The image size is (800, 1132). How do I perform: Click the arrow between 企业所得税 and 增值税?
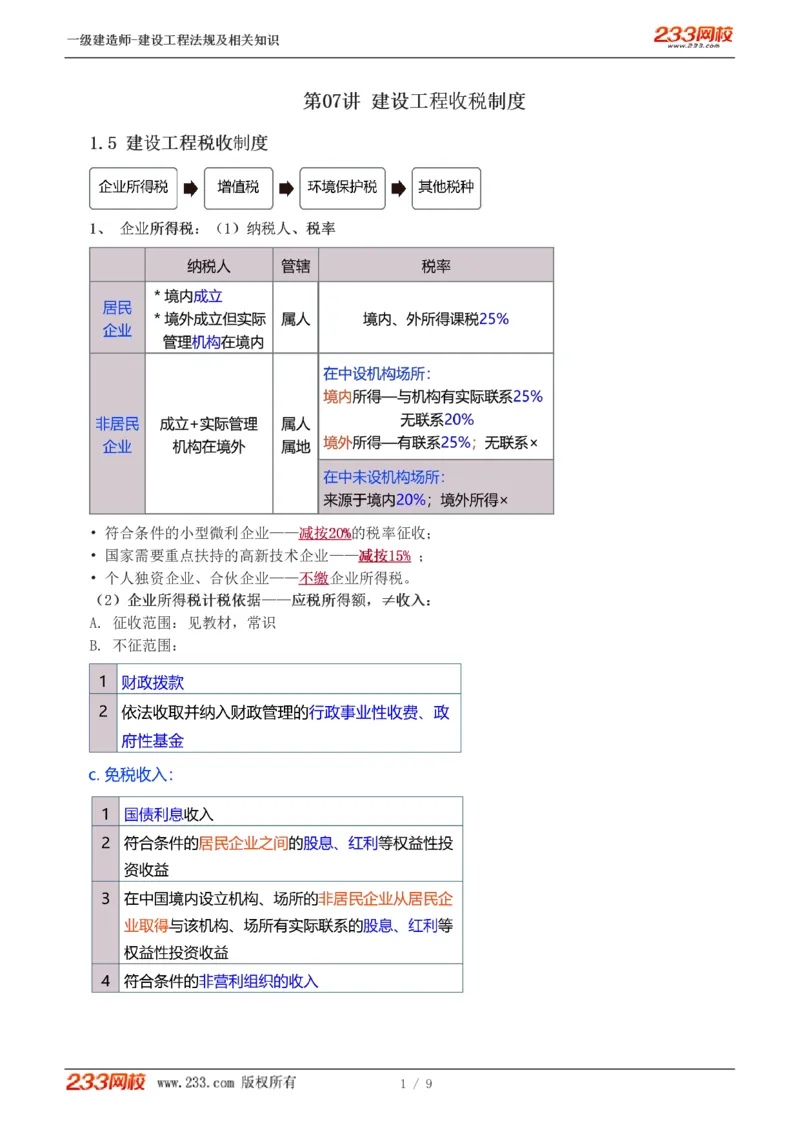(188, 188)
